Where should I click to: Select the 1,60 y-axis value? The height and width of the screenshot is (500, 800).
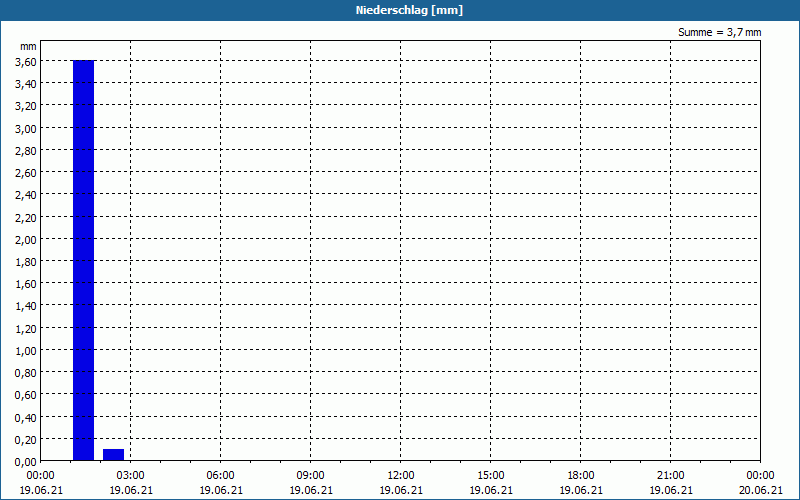(x=26, y=284)
